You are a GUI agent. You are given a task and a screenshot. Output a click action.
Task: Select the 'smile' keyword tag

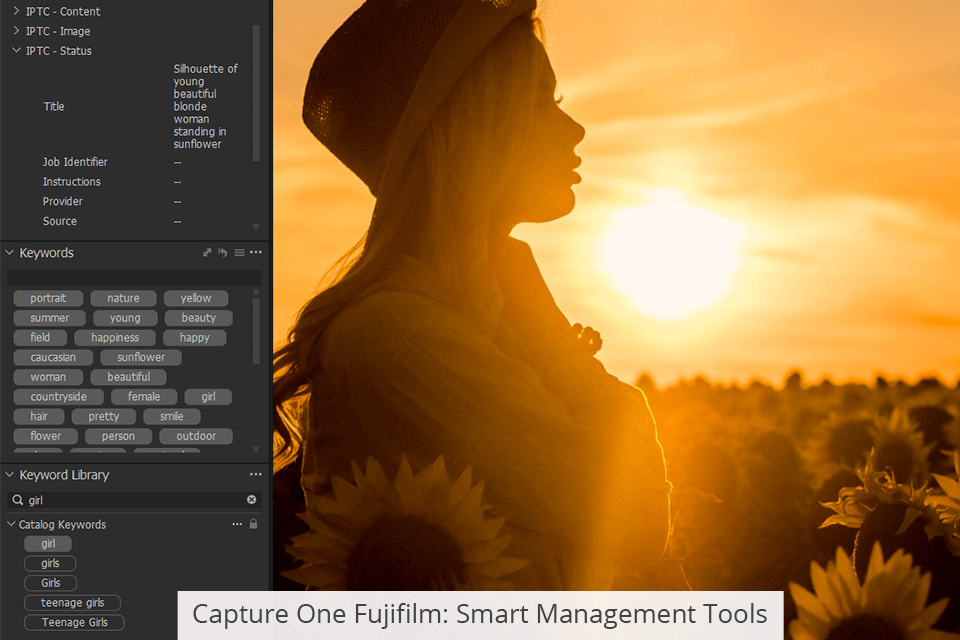point(172,416)
